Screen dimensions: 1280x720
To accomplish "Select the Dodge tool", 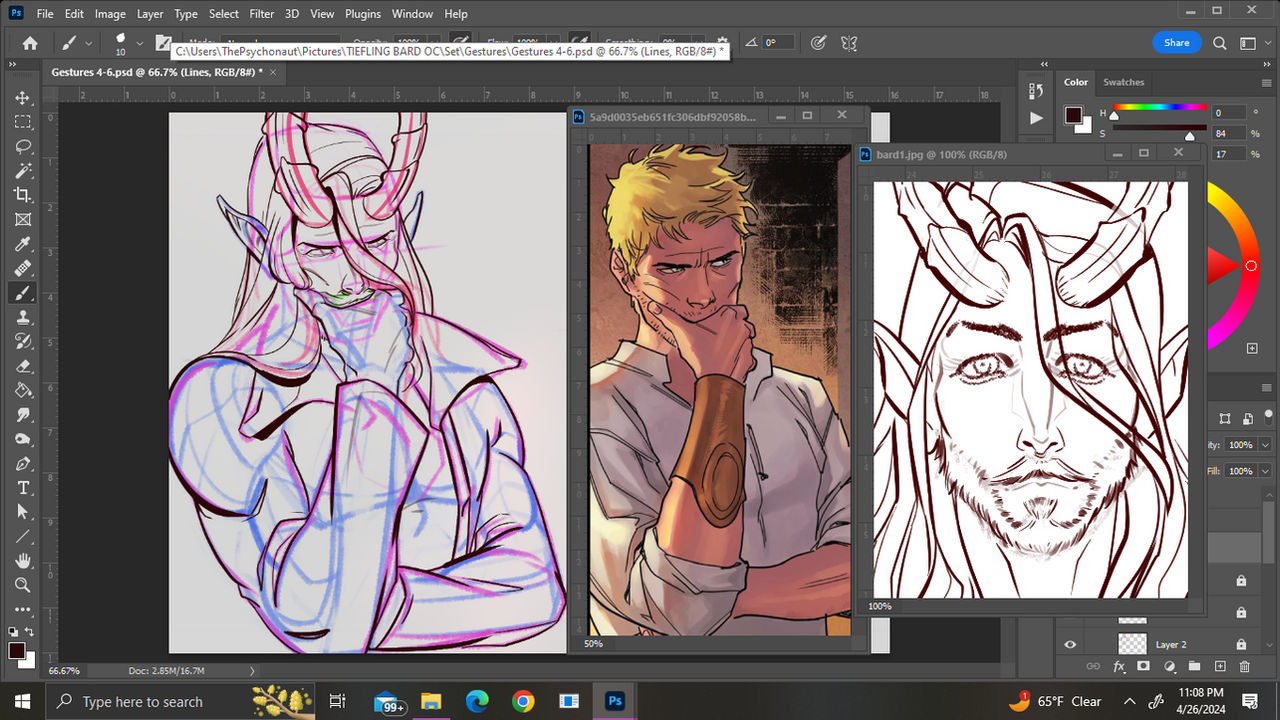I will pyautogui.click(x=23, y=439).
